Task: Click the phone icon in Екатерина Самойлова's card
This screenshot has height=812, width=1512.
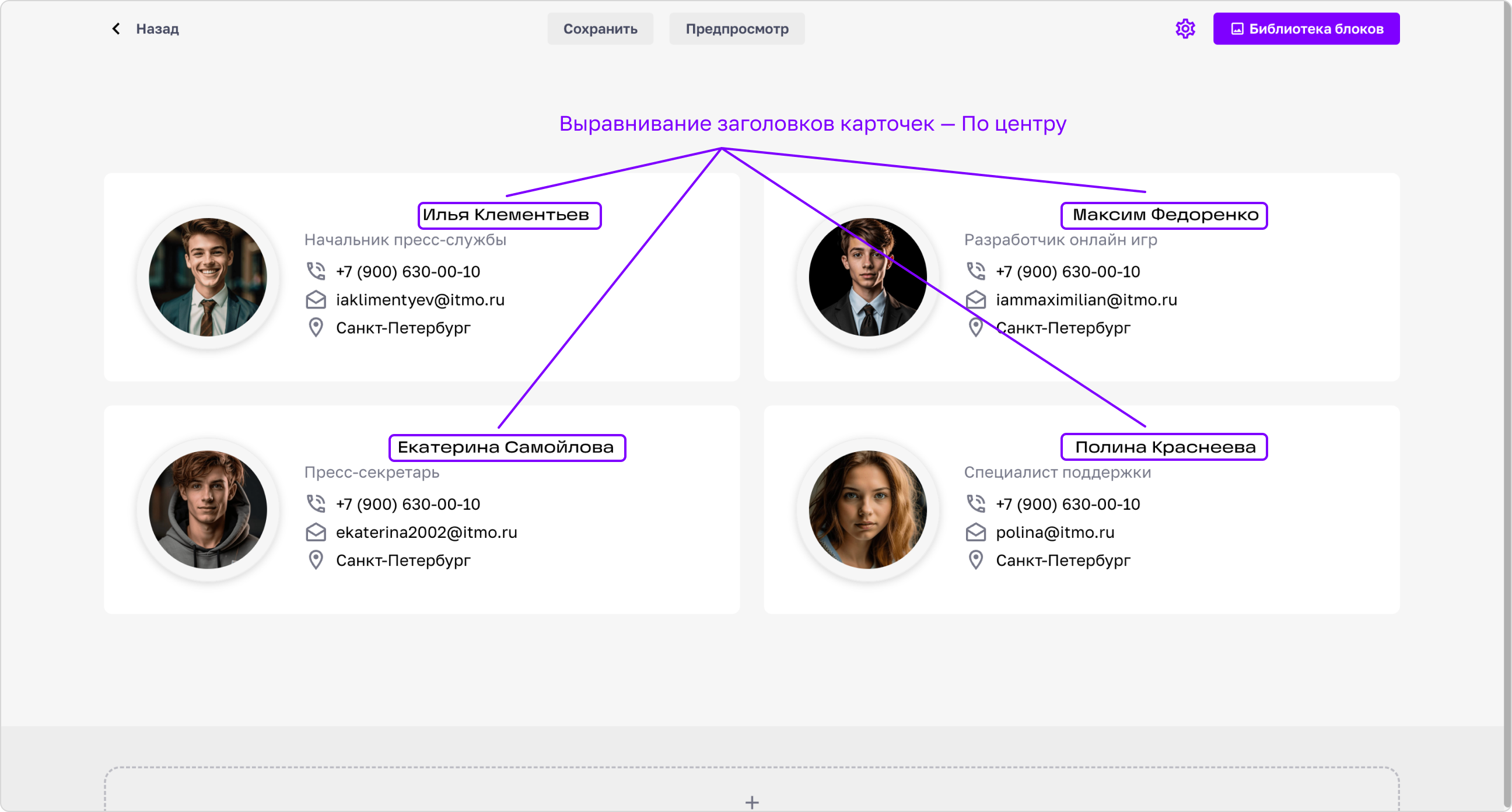Action: tap(316, 504)
